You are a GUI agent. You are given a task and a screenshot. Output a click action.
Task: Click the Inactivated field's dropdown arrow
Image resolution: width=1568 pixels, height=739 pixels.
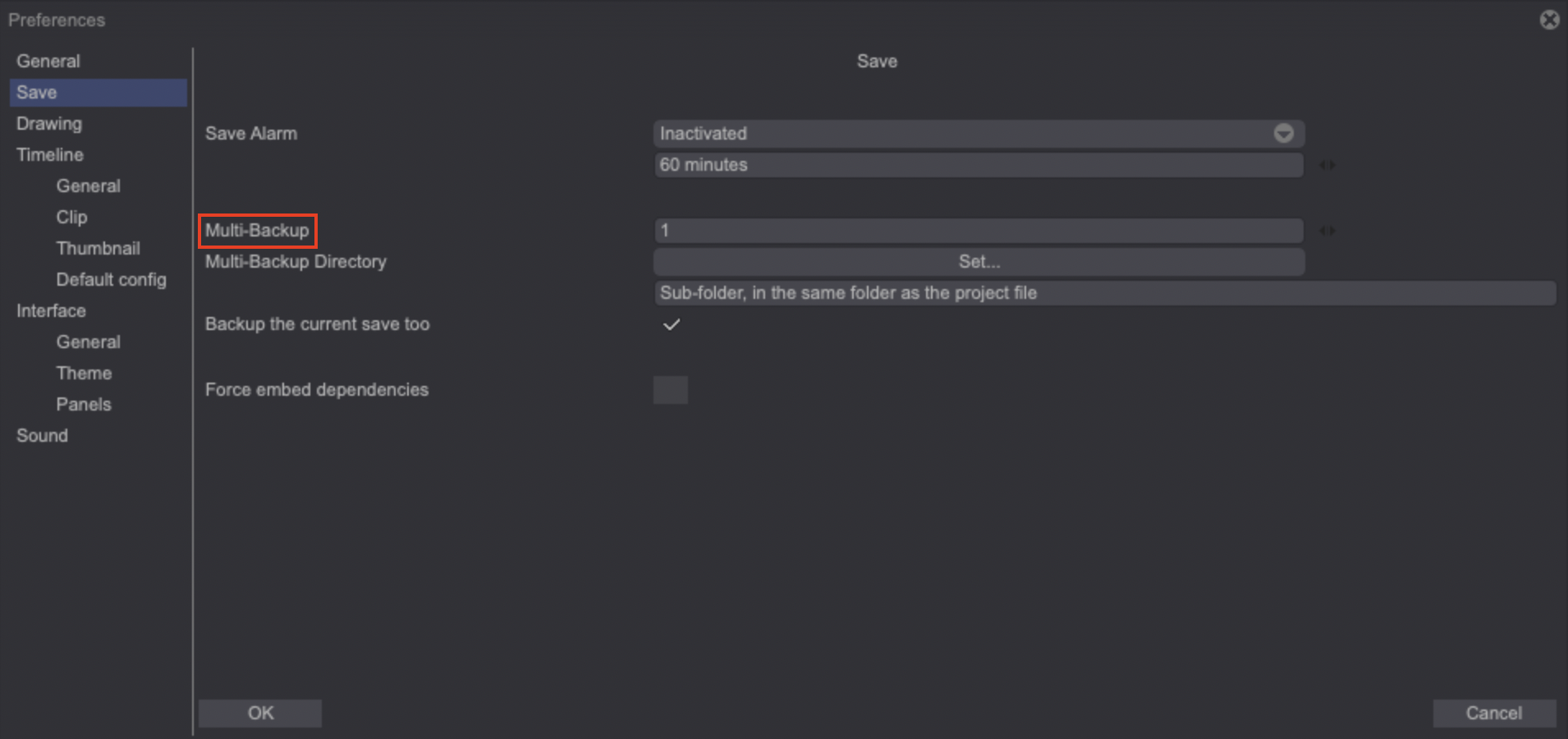1283,133
